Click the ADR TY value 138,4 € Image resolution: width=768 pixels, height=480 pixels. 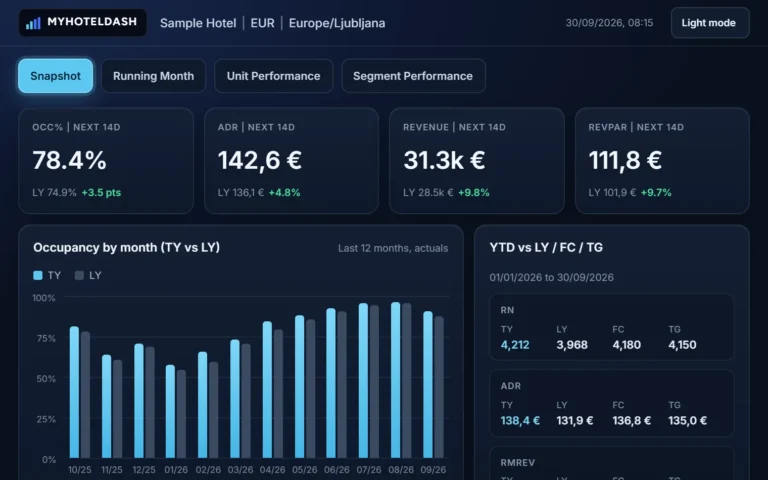tap(520, 421)
